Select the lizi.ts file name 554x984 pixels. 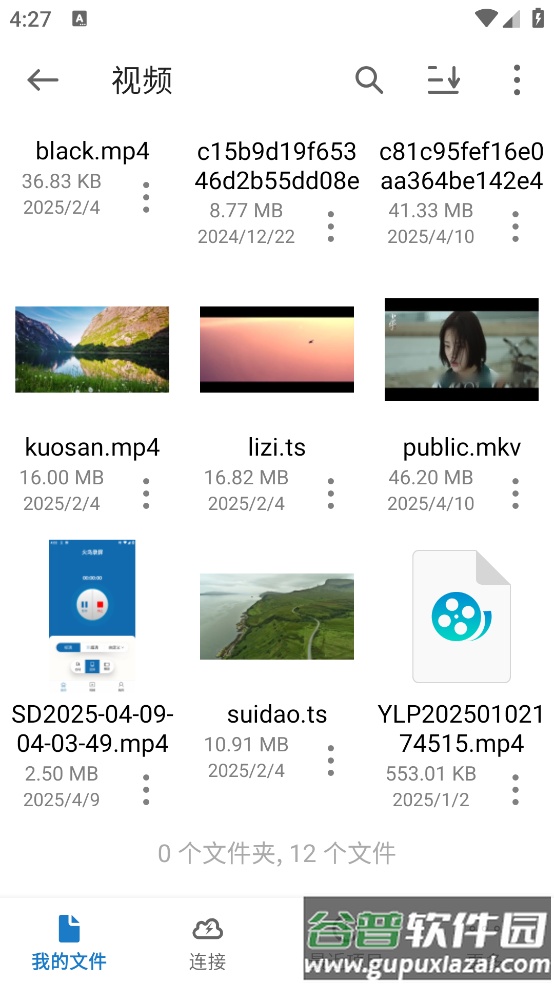pyautogui.click(x=277, y=447)
